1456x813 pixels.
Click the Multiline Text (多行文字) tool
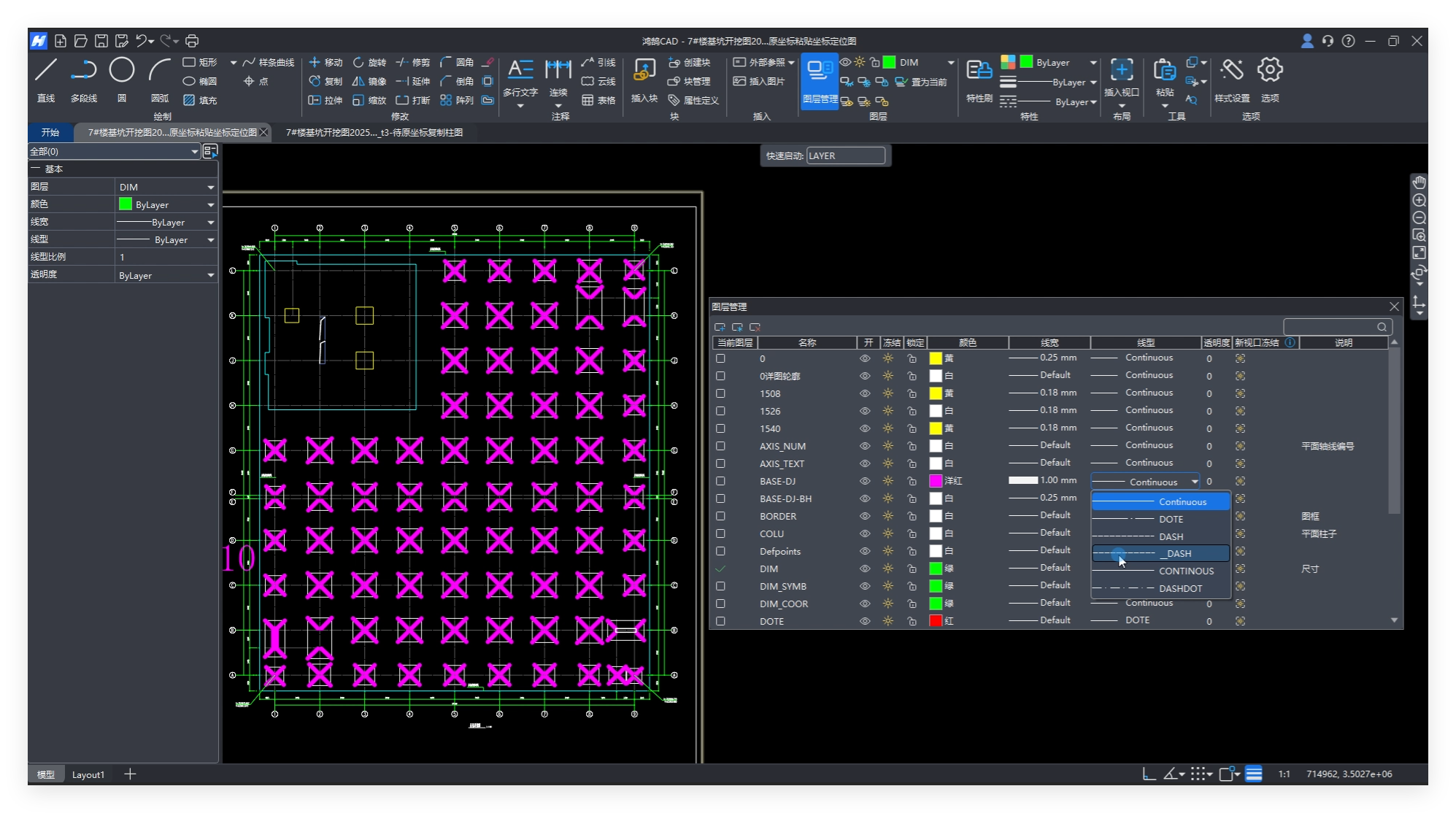click(520, 71)
